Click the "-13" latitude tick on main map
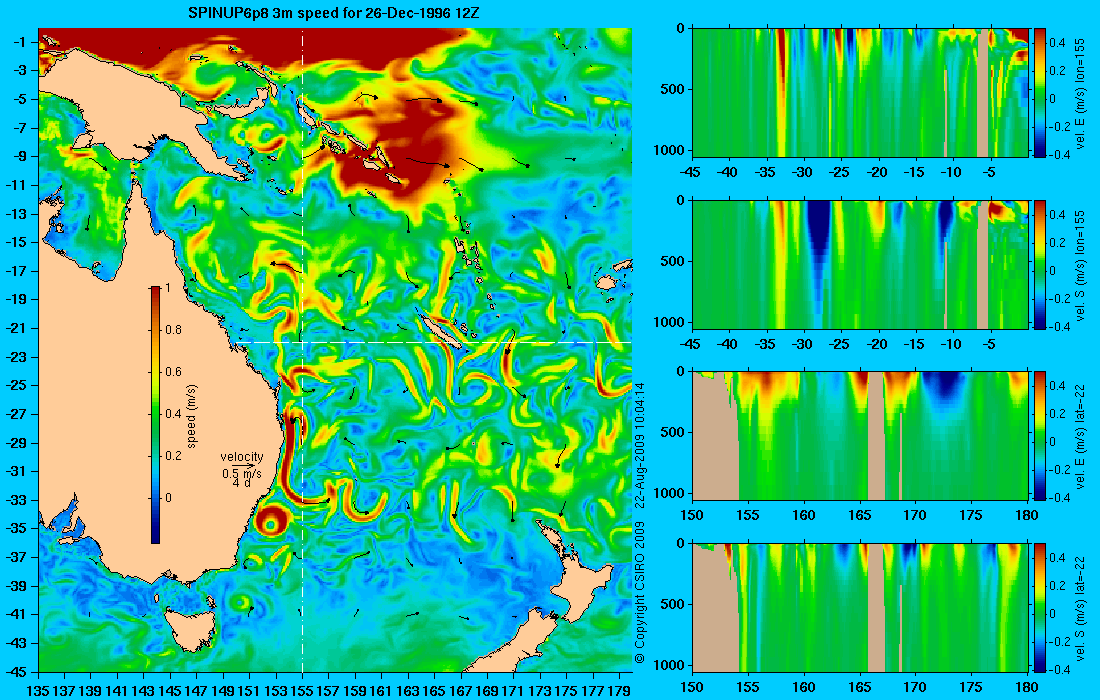Image resolution: width=1100 pixels, height=700 pixels. click(18, 213)
